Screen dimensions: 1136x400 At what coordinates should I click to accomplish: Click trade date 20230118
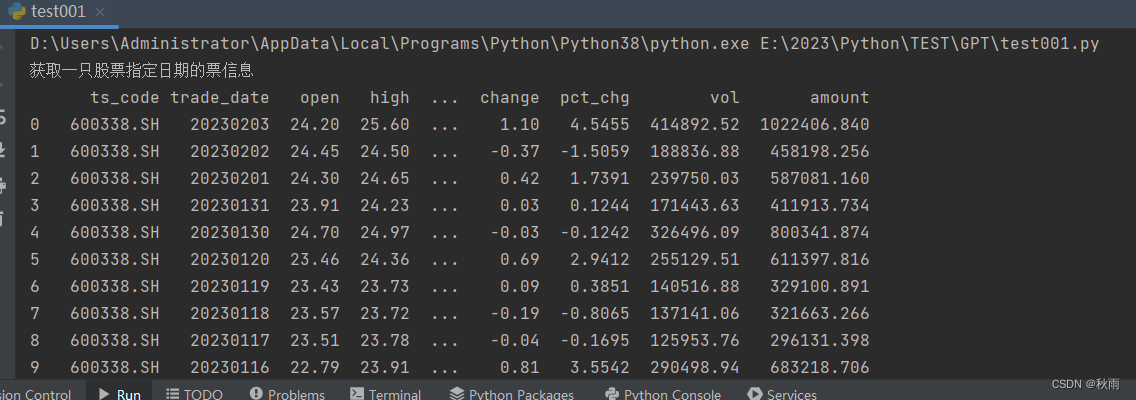tap(230, 313)
